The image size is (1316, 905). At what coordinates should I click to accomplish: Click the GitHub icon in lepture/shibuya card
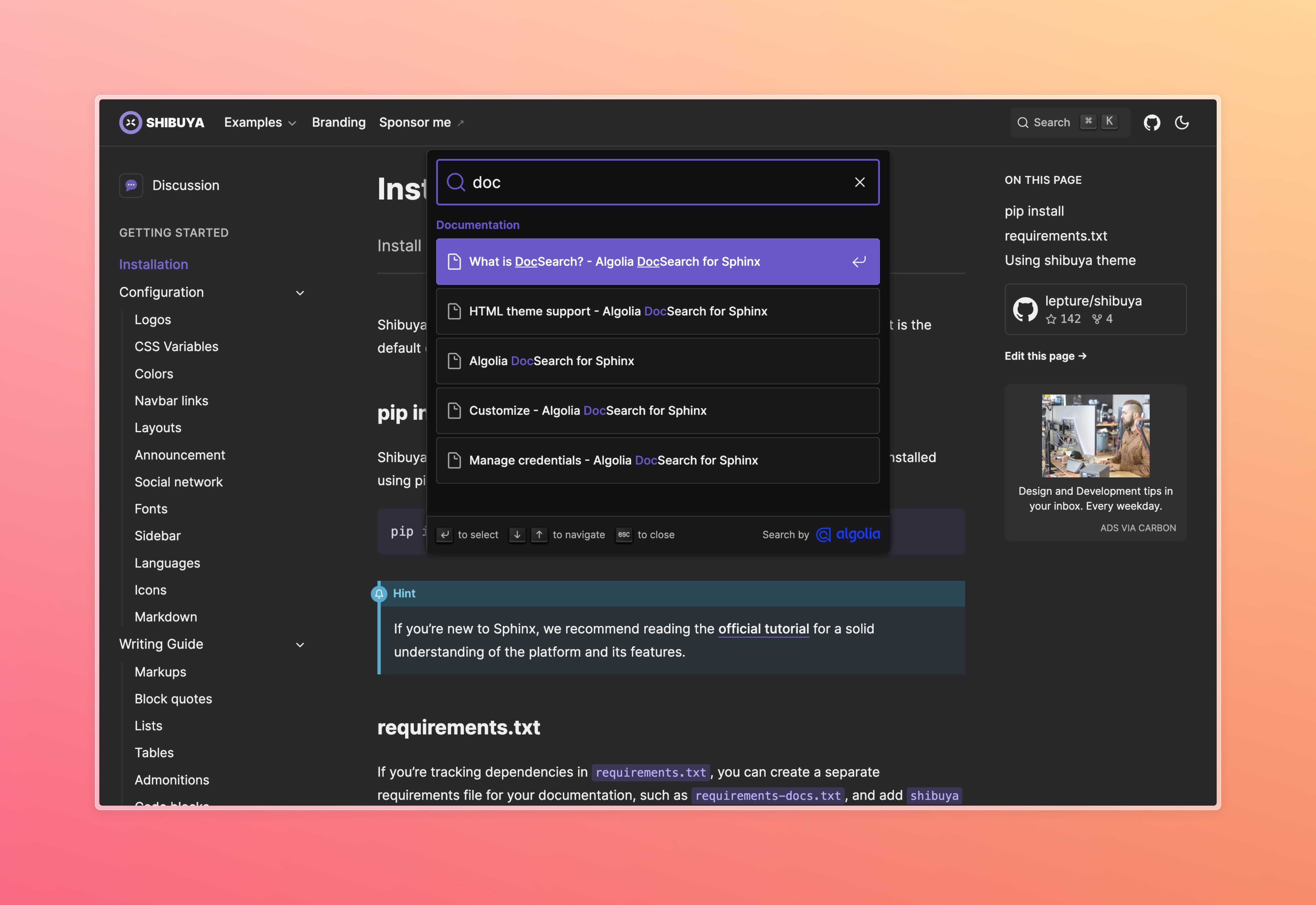tap(1025, 310)
